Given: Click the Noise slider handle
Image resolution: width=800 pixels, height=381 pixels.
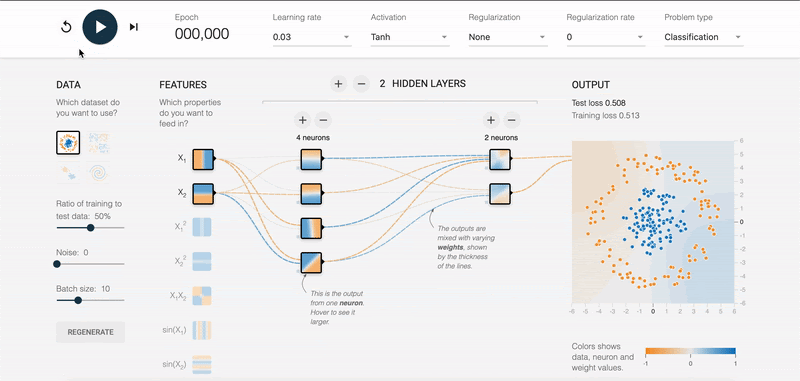Looking at the screenshot, I should (57, 264).
